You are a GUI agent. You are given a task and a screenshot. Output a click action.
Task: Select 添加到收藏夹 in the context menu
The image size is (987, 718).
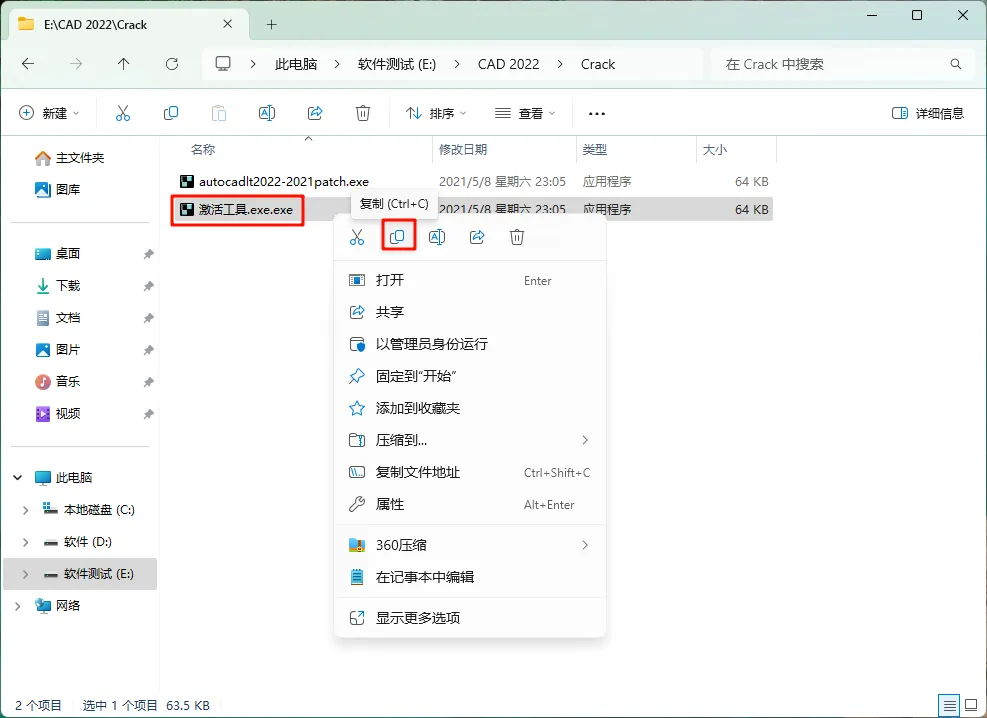[470, 408]
